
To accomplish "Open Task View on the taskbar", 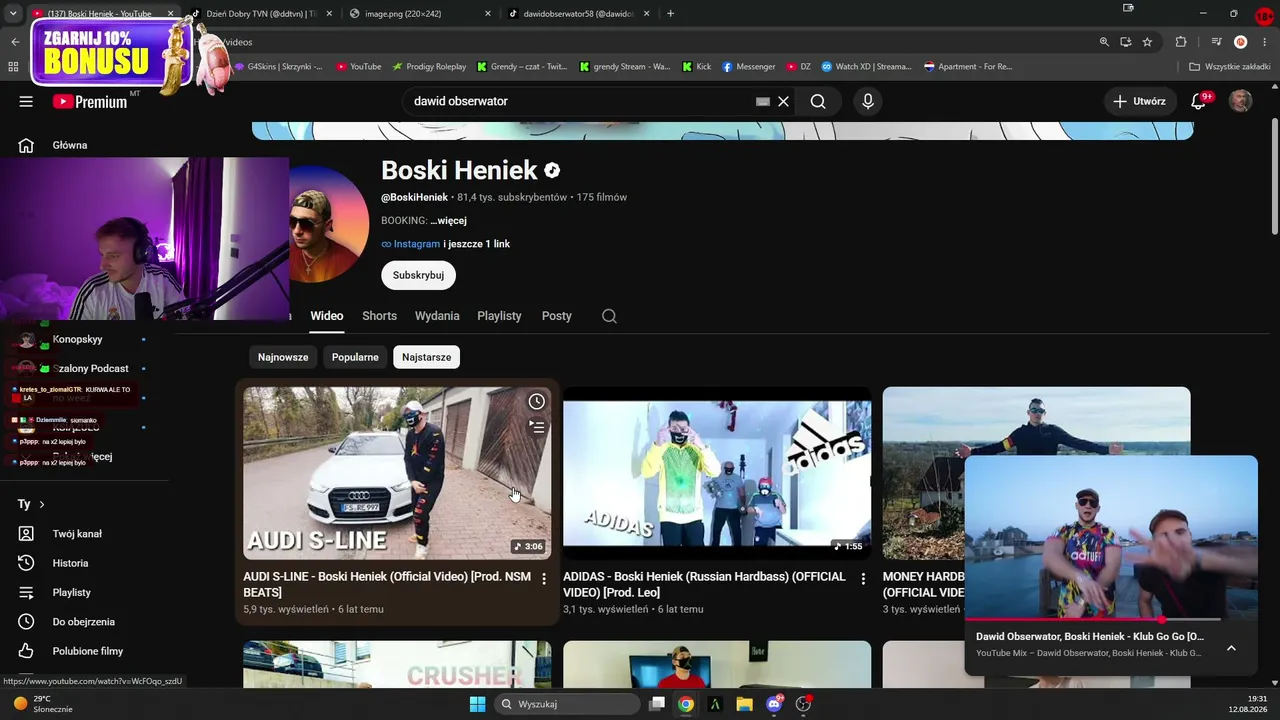I will (x=657, y=704).
